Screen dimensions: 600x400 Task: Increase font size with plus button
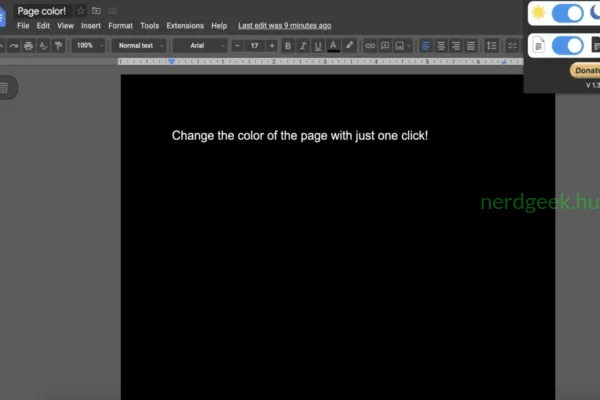pyautogui.click(x=272, y=46)
